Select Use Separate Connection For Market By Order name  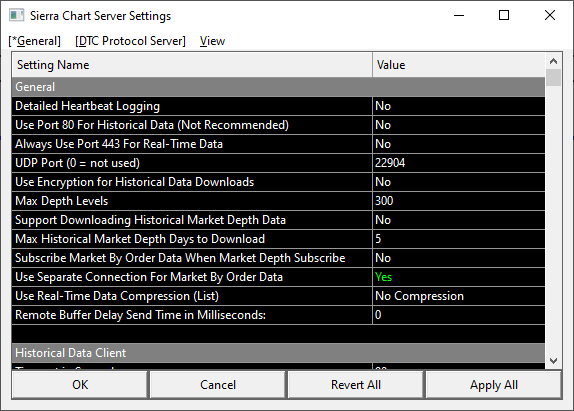coord(192,277)
